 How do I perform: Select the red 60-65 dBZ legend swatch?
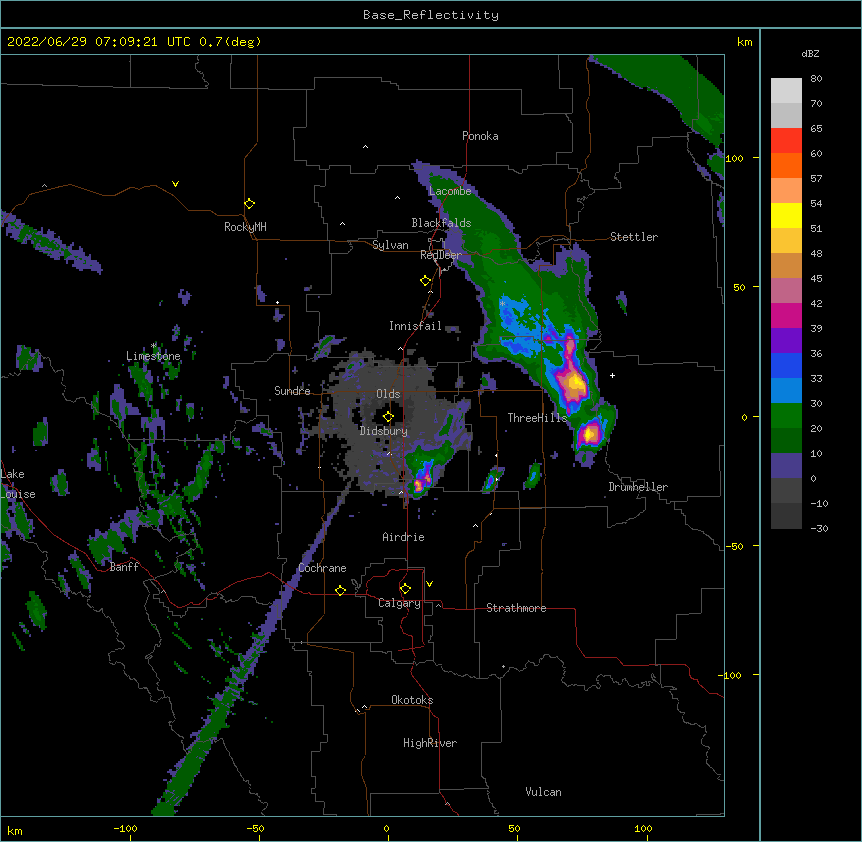786,141
